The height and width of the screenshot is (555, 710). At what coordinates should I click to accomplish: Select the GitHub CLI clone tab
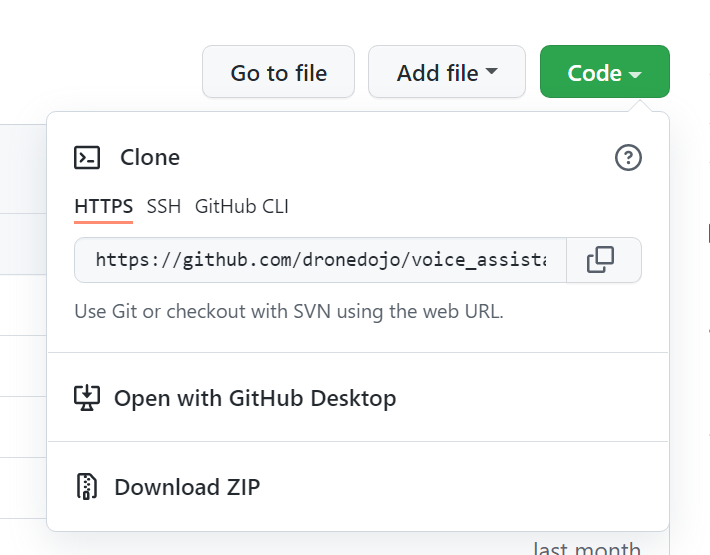(x=241, y=206)
